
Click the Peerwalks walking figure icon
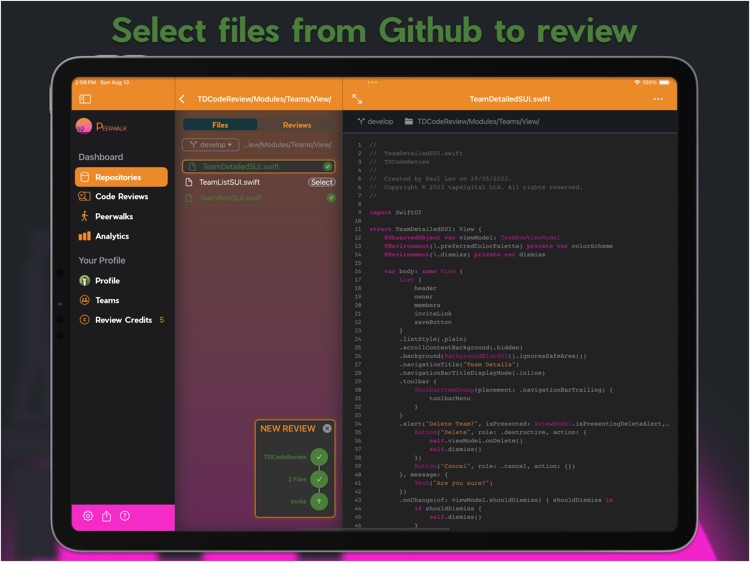85,216
